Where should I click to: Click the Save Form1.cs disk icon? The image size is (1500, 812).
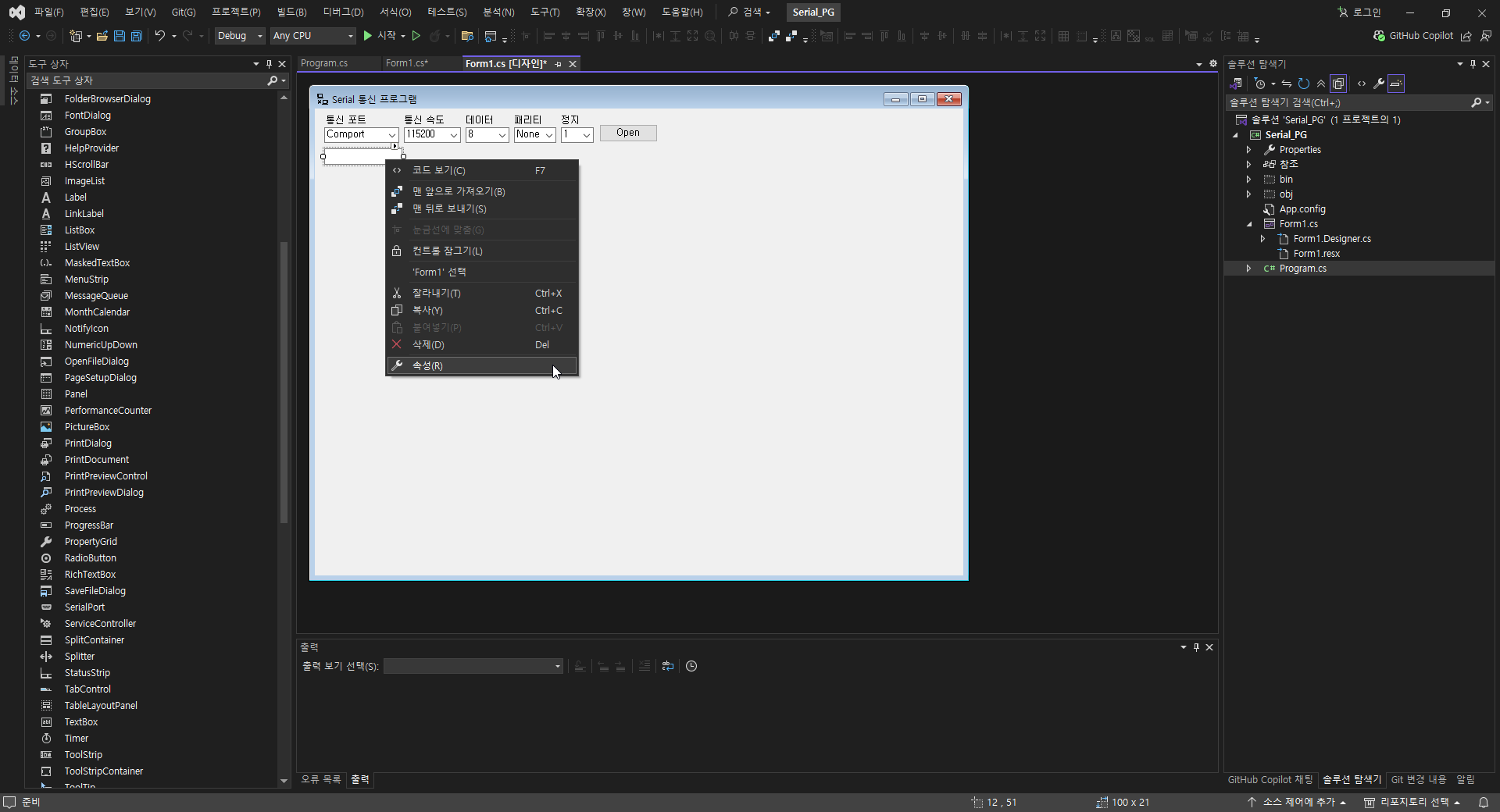pyautogui.click(x=120, y=36)
